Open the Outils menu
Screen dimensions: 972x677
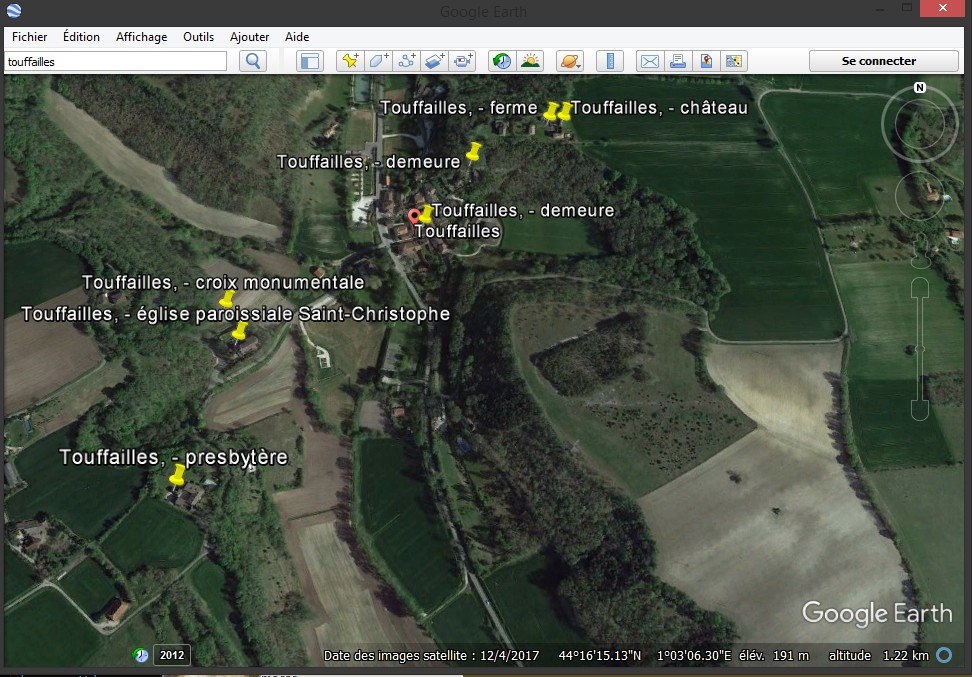198,37
